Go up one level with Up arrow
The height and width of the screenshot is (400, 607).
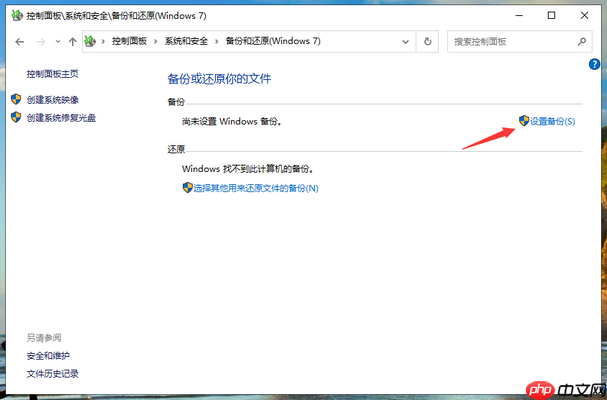coord(72,42)
